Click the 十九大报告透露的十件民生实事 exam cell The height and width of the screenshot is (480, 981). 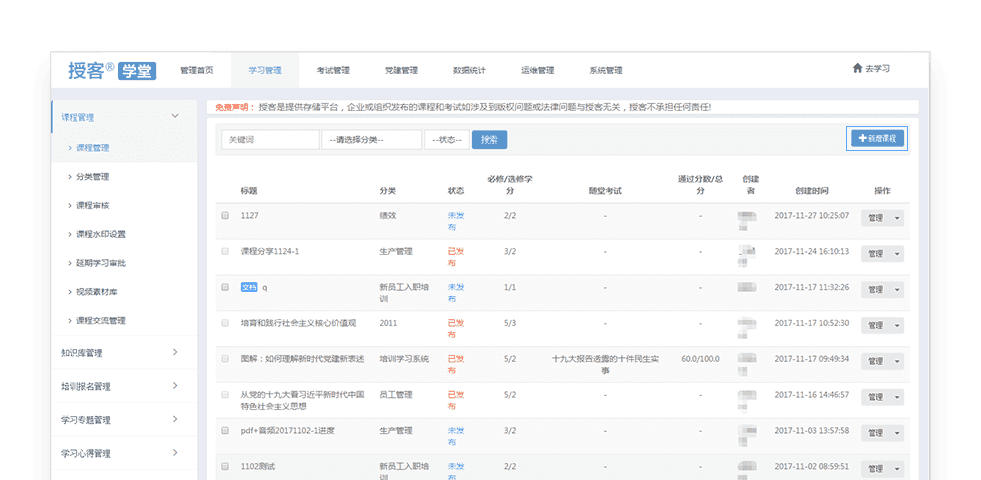[x=605, y=365]
